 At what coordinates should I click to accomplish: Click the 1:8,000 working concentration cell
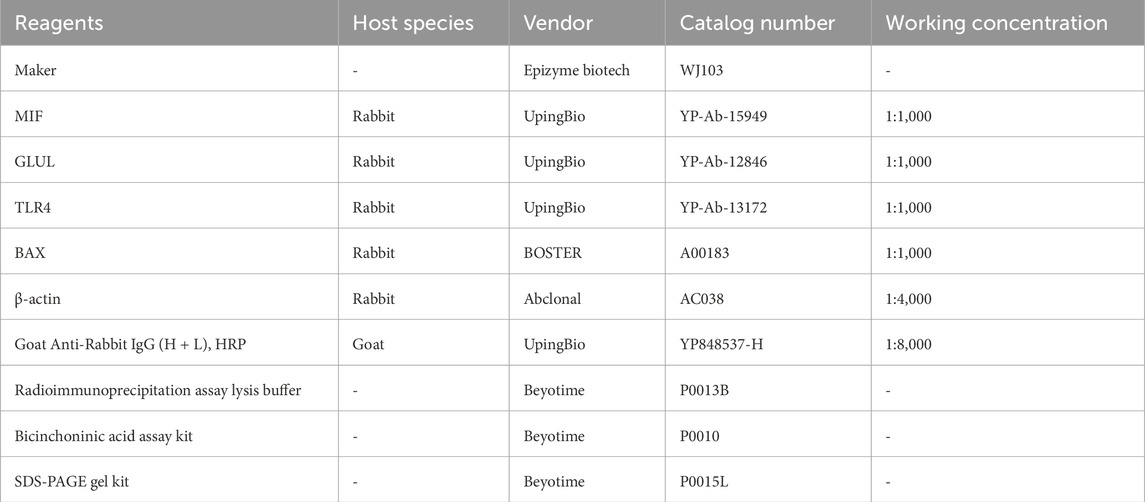pos(908,344)
